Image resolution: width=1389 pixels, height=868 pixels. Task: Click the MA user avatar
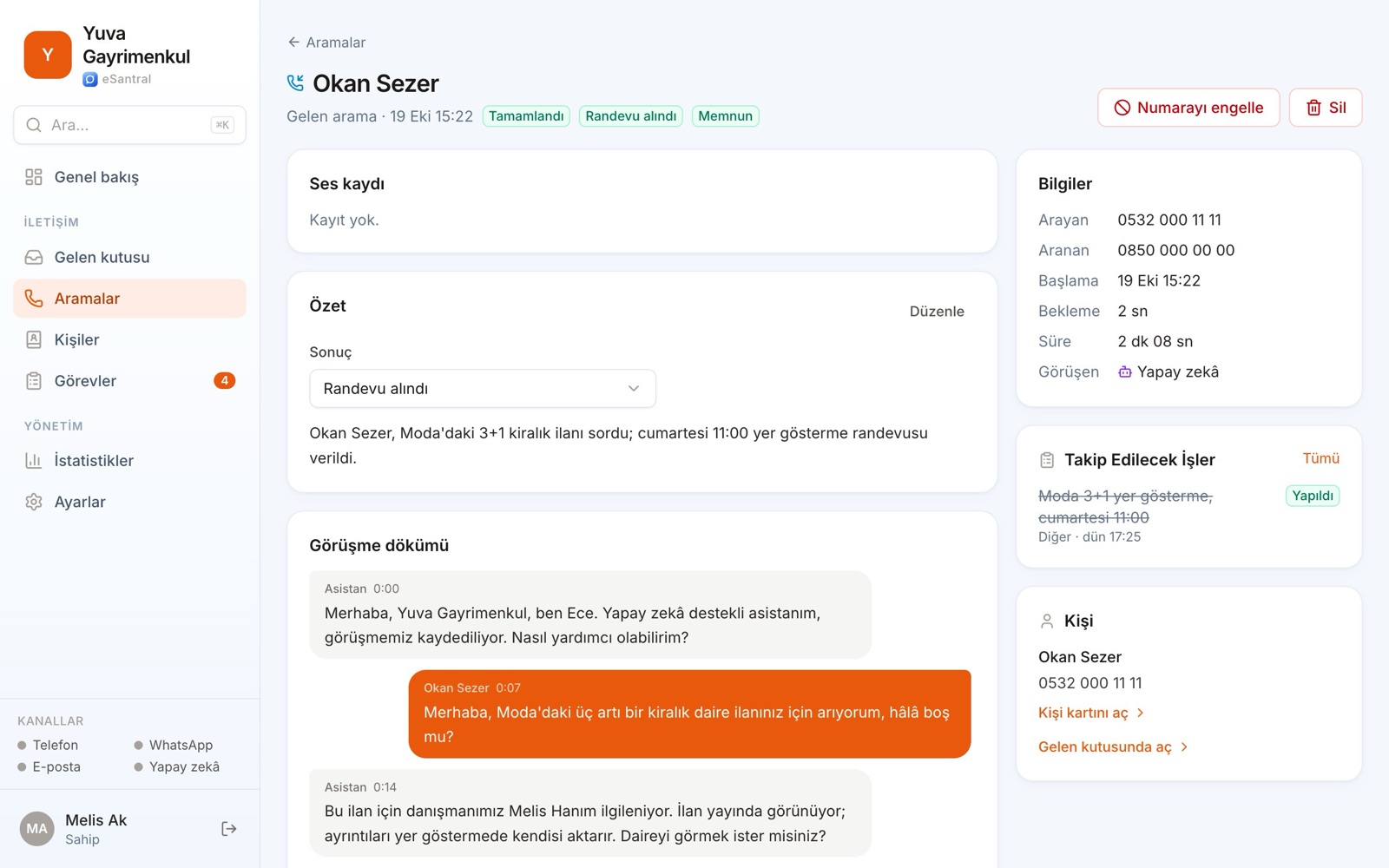coord(36,829)
